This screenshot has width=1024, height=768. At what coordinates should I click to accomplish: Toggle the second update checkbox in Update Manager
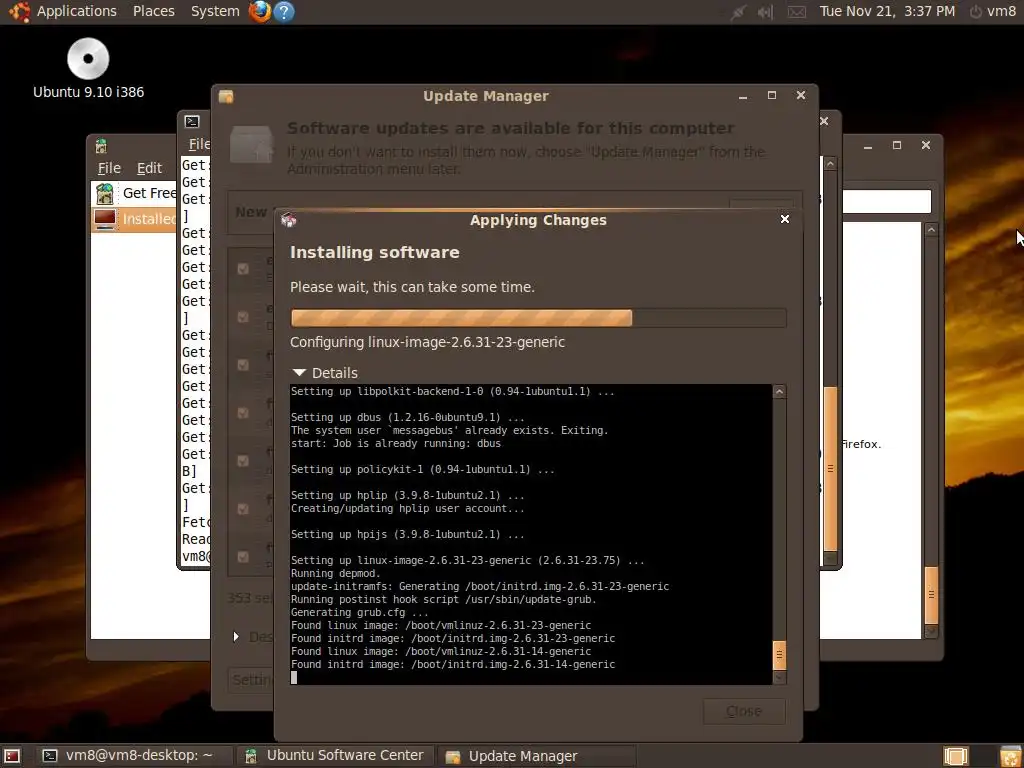(x=243, y=317)
